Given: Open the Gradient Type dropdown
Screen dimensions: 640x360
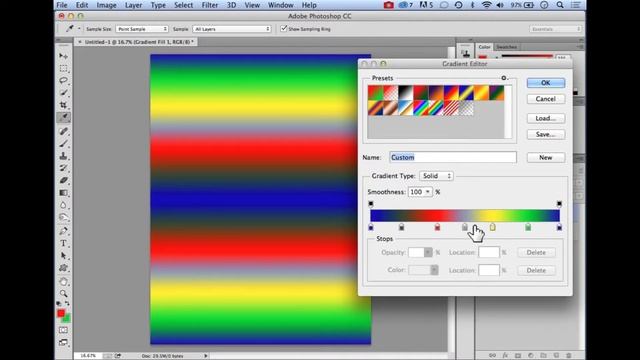Looking at the screenshot, I should (436, 176).
